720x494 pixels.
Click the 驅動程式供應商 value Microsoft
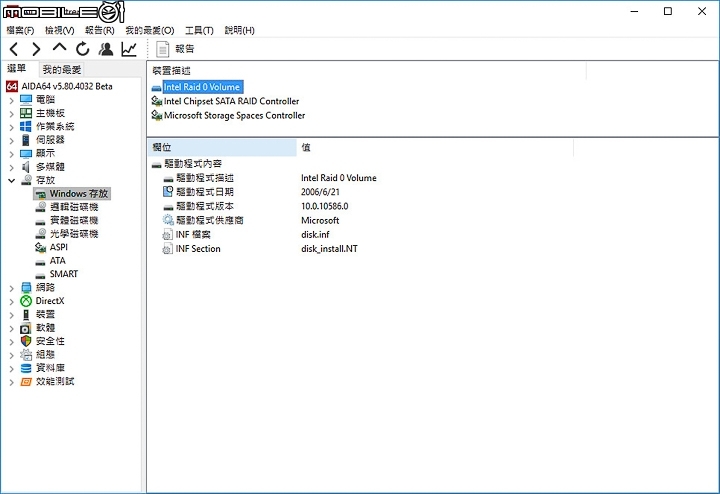(x=320, y=220)
